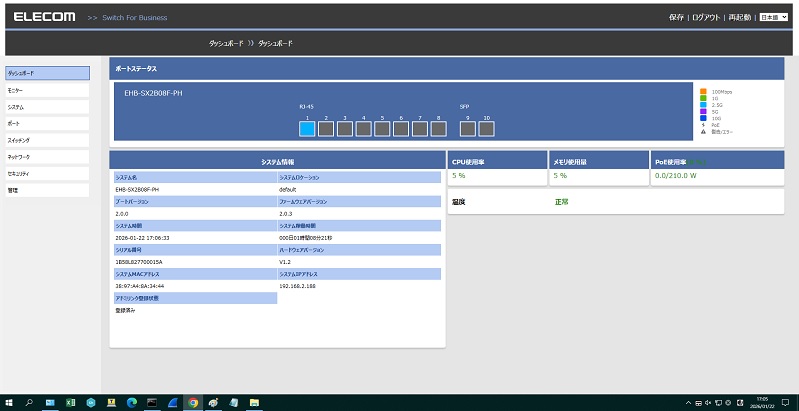This screenshot has height=411, width=799.
Task: Click the orange 100Mbps legend swatch
Action: (704, 91)
